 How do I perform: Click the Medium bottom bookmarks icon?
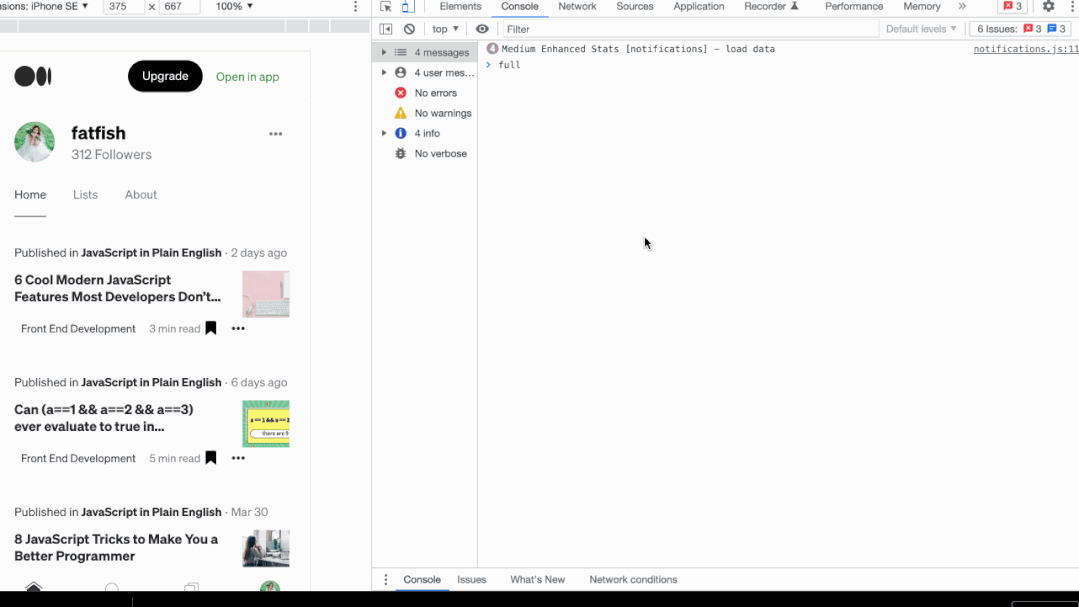[x=191, y=587]
